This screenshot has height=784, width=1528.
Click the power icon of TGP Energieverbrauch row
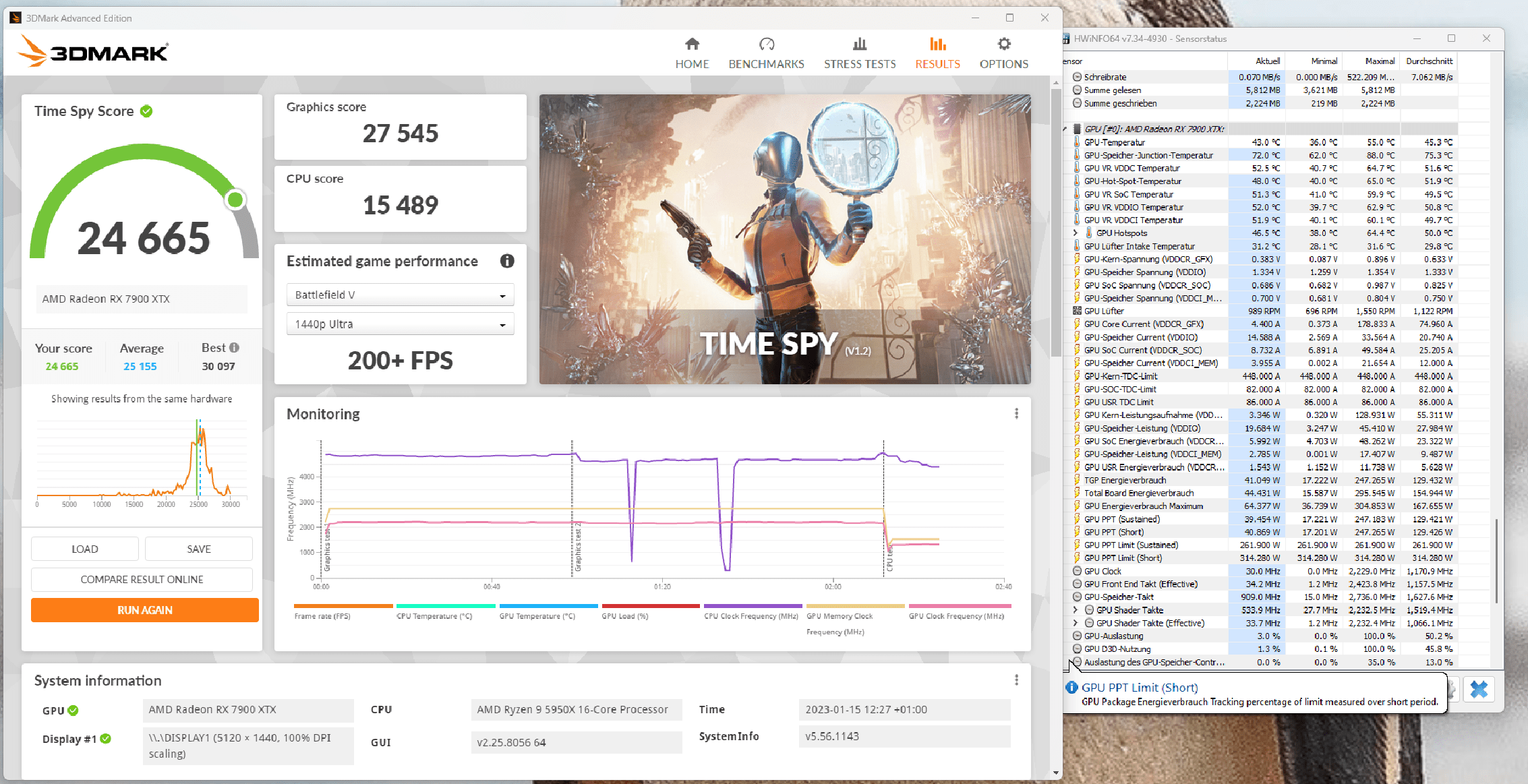(x=1077, y=480)
